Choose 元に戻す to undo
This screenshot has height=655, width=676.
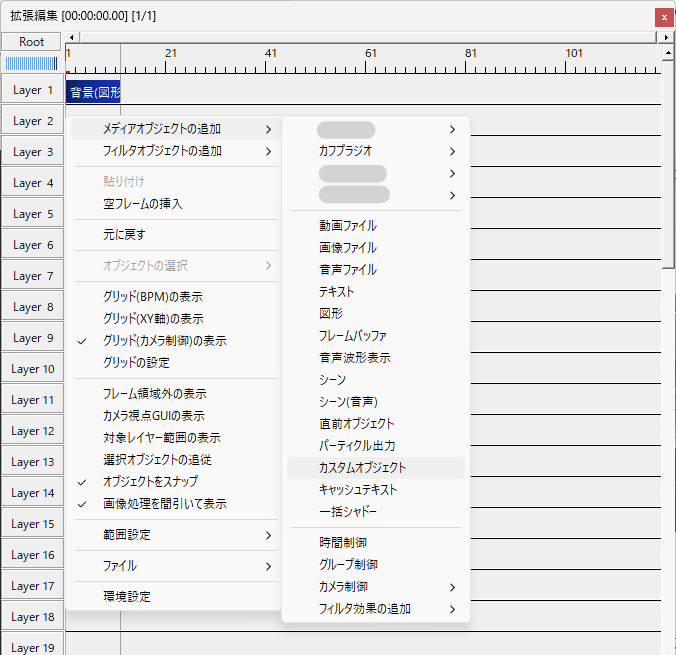[x=176, y=235]
